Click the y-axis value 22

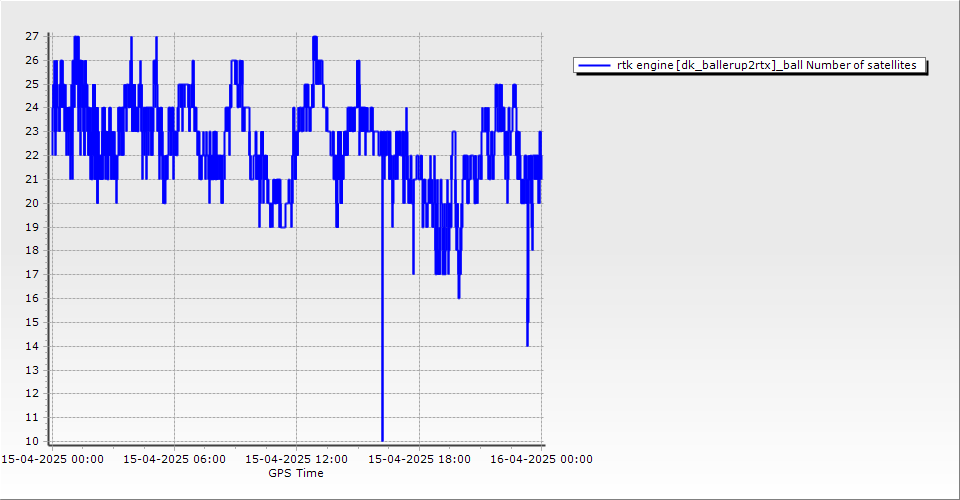[32, 155]
